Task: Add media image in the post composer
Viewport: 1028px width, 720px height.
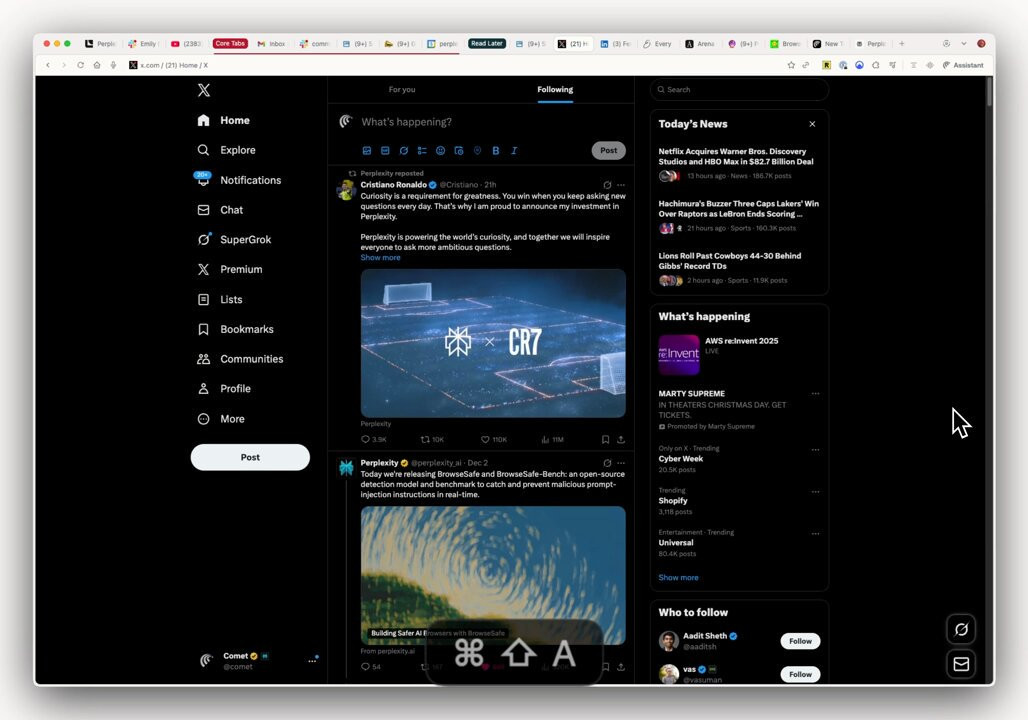Action: [367, 151]
